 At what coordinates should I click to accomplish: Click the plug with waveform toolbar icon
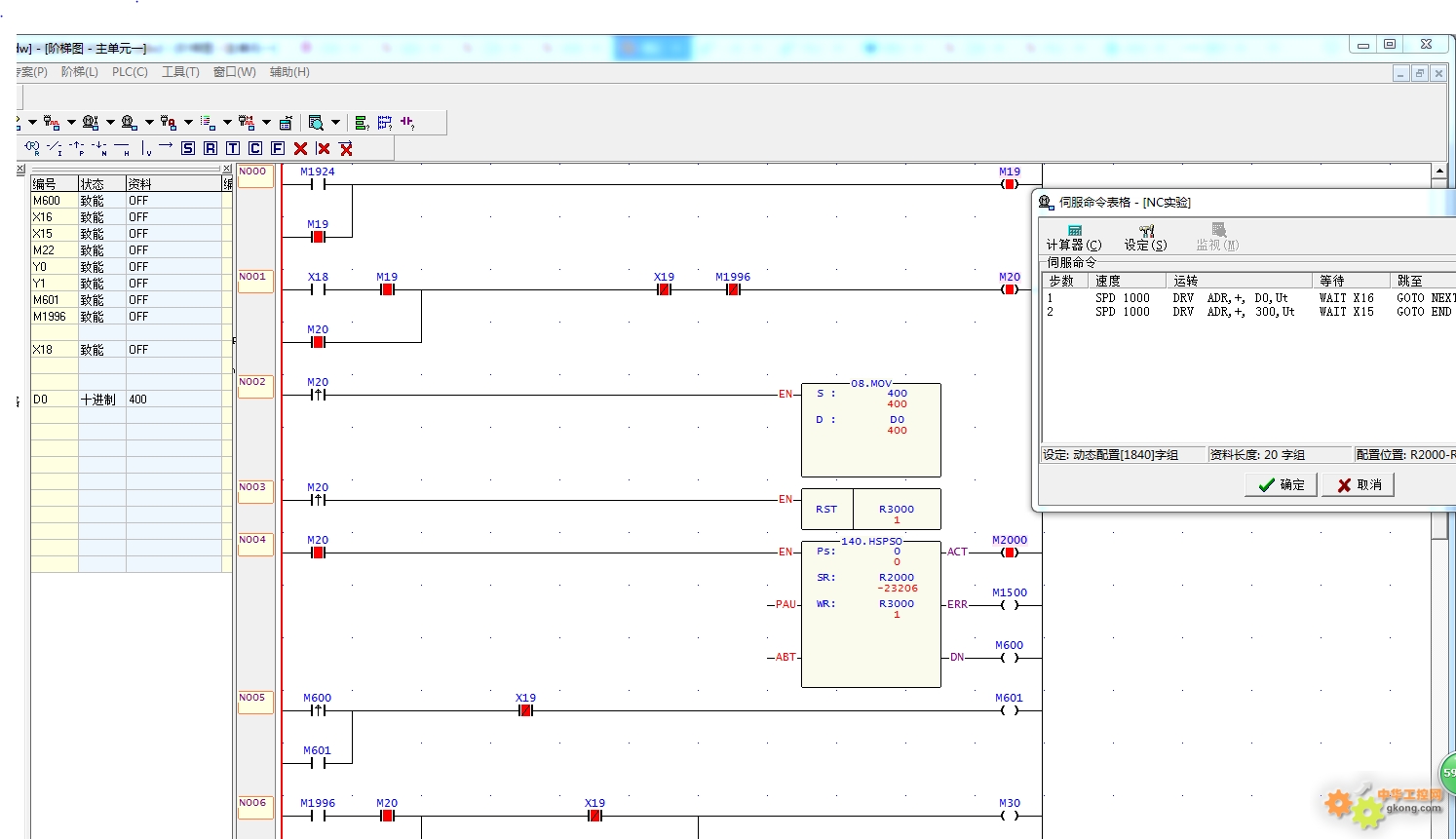tap(52, 123)
